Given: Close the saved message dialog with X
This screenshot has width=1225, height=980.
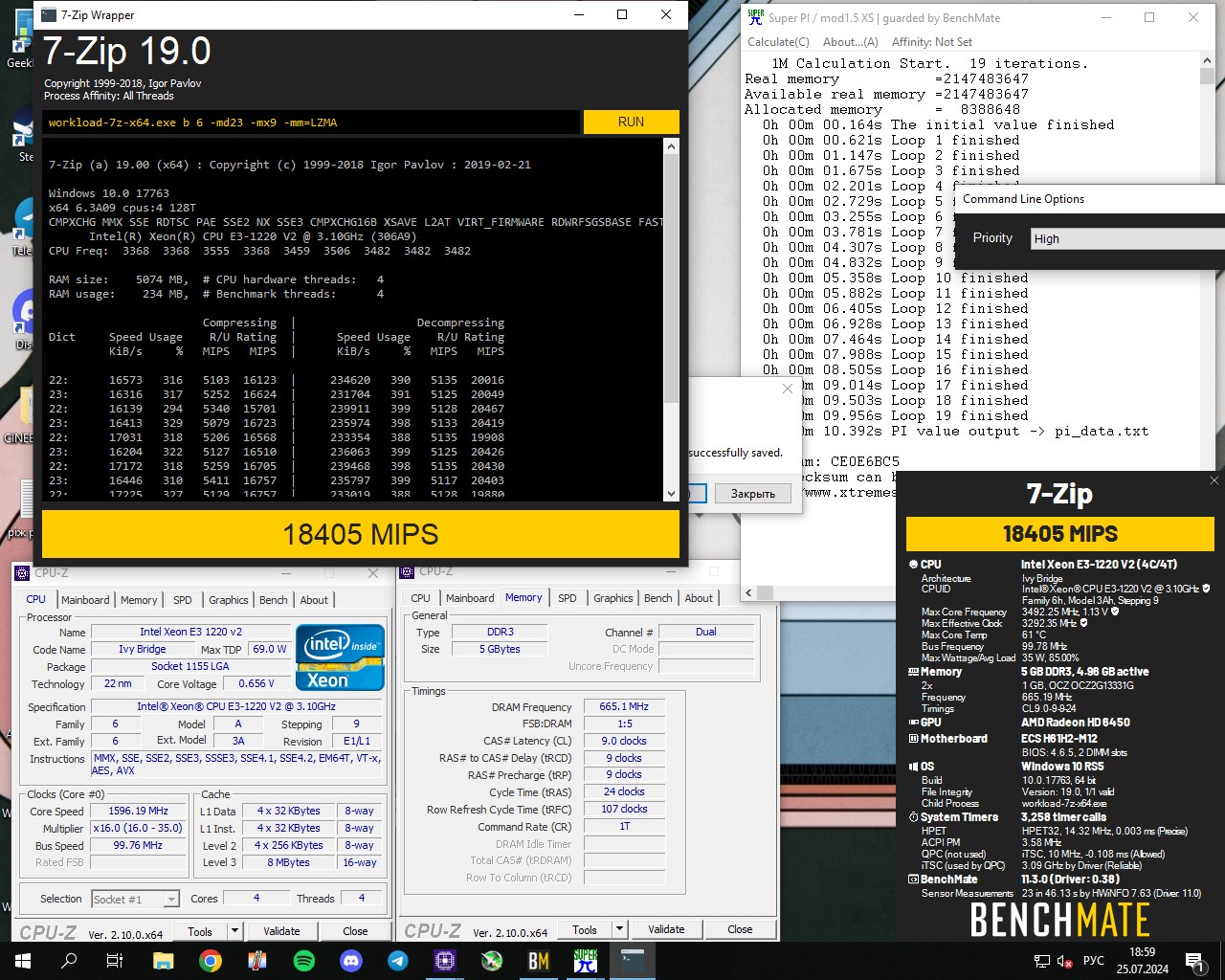Looking at the screenshot, I should 787,389.
